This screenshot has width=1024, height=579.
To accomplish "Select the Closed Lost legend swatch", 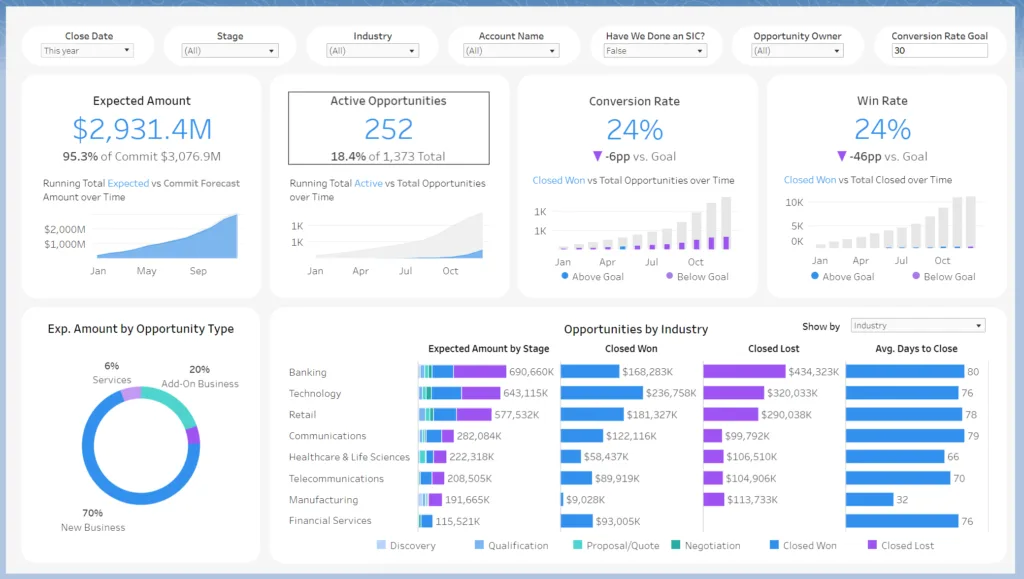I will (x=872, y=545).
